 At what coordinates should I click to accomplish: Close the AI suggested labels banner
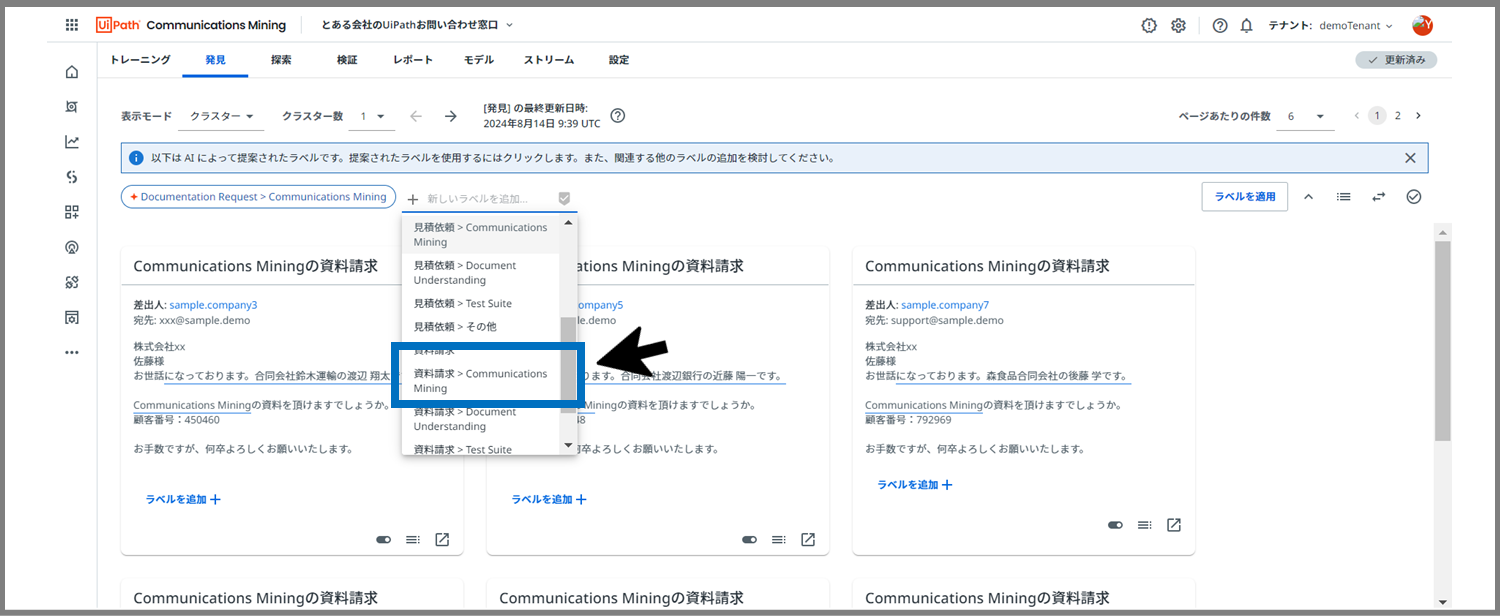(x=1410, y=158)
